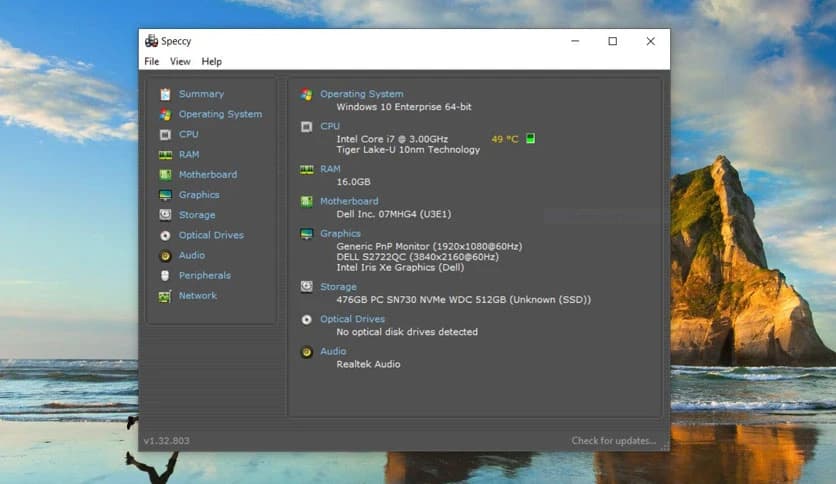This screenshot has width=836, height=484.
Task: Click the CPU icon in summary panel
Action: coord(307,127)
